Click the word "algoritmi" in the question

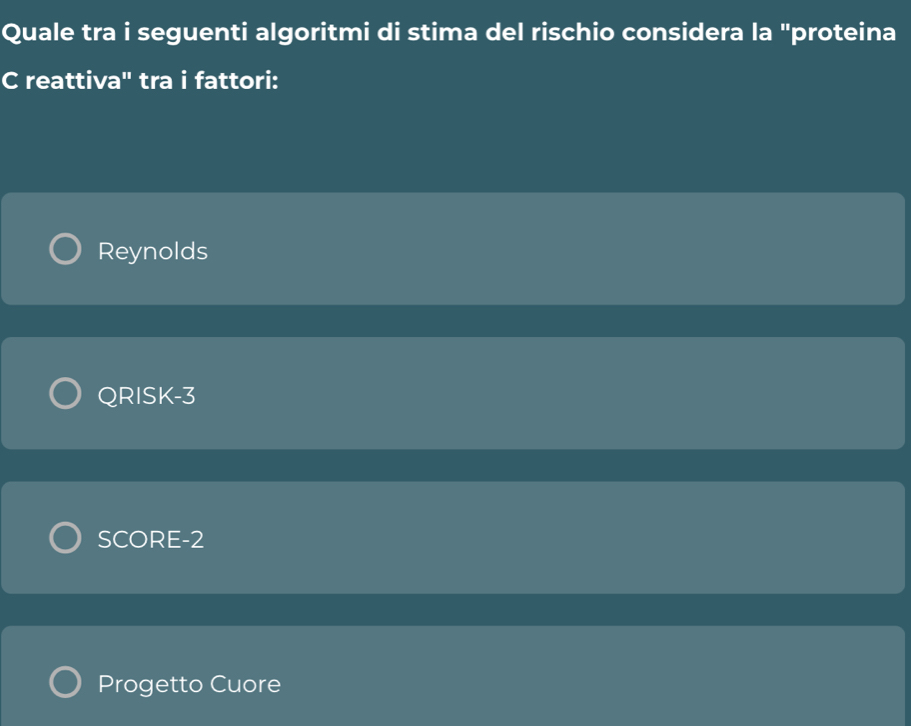pos(312,33)
